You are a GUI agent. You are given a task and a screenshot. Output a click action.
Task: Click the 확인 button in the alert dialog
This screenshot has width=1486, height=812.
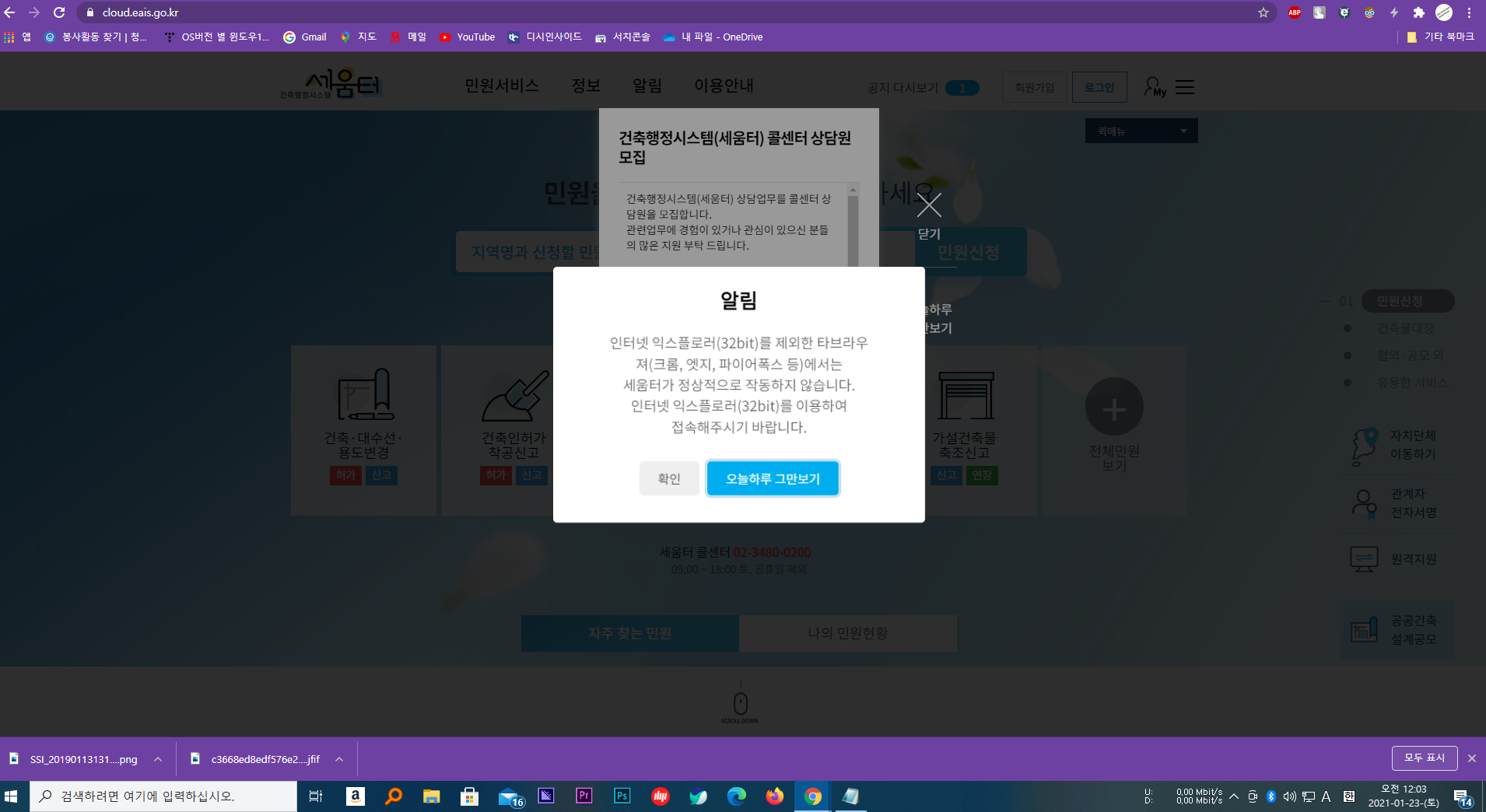pos(669,478)
